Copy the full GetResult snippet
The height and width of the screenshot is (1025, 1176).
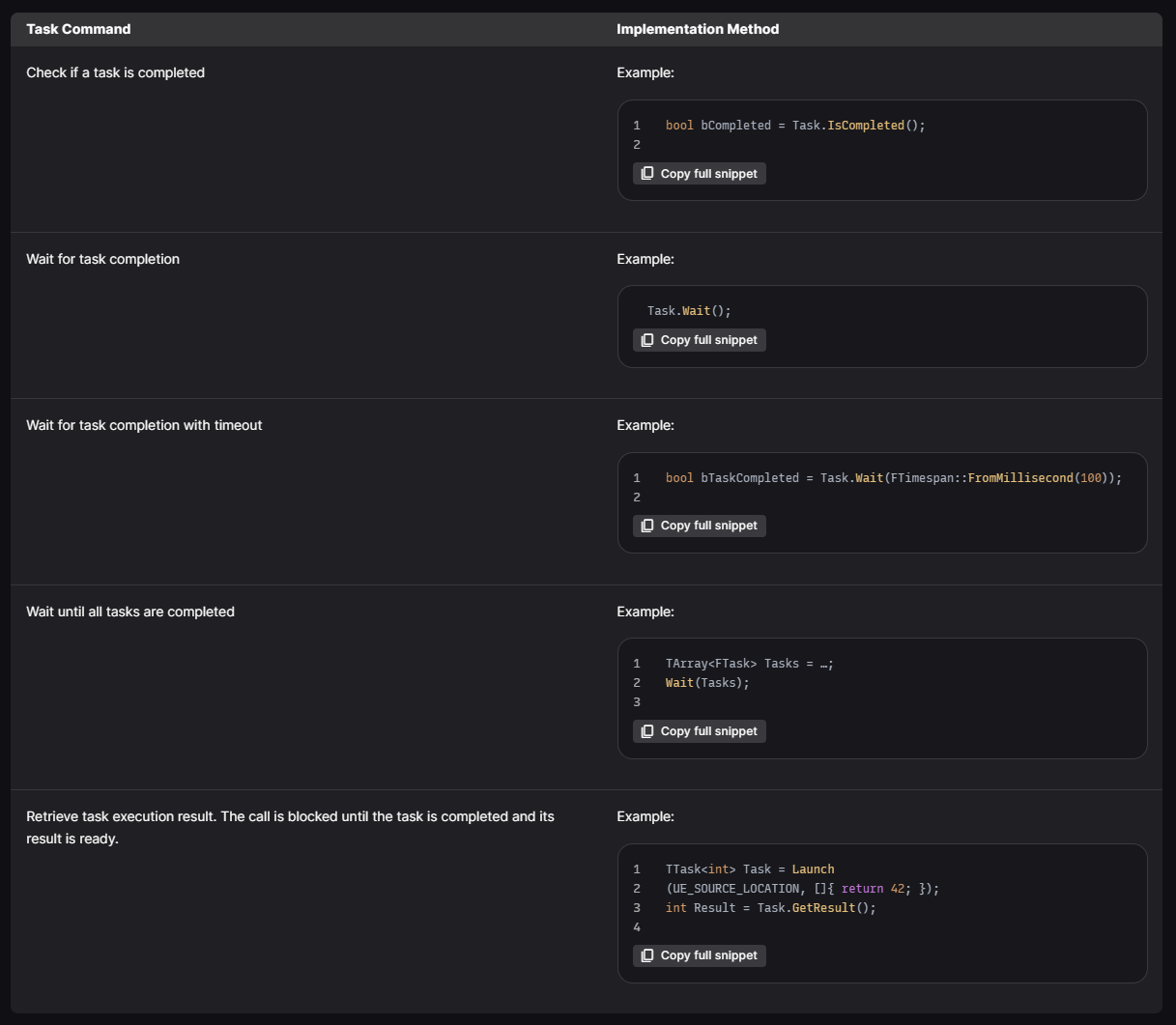tap(700, 955)
